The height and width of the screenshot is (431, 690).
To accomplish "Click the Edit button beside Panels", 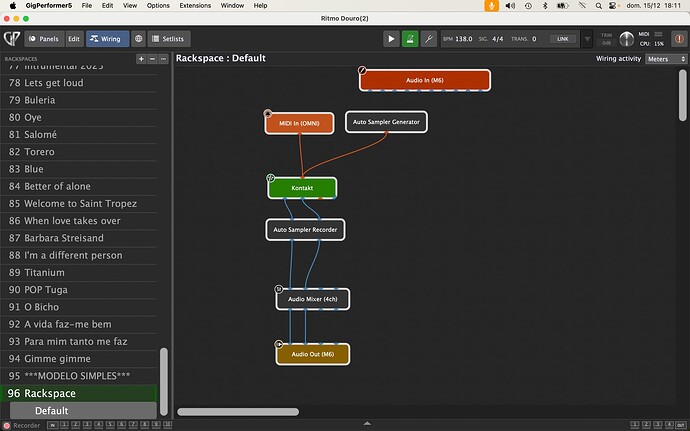I will click(74, 39).
